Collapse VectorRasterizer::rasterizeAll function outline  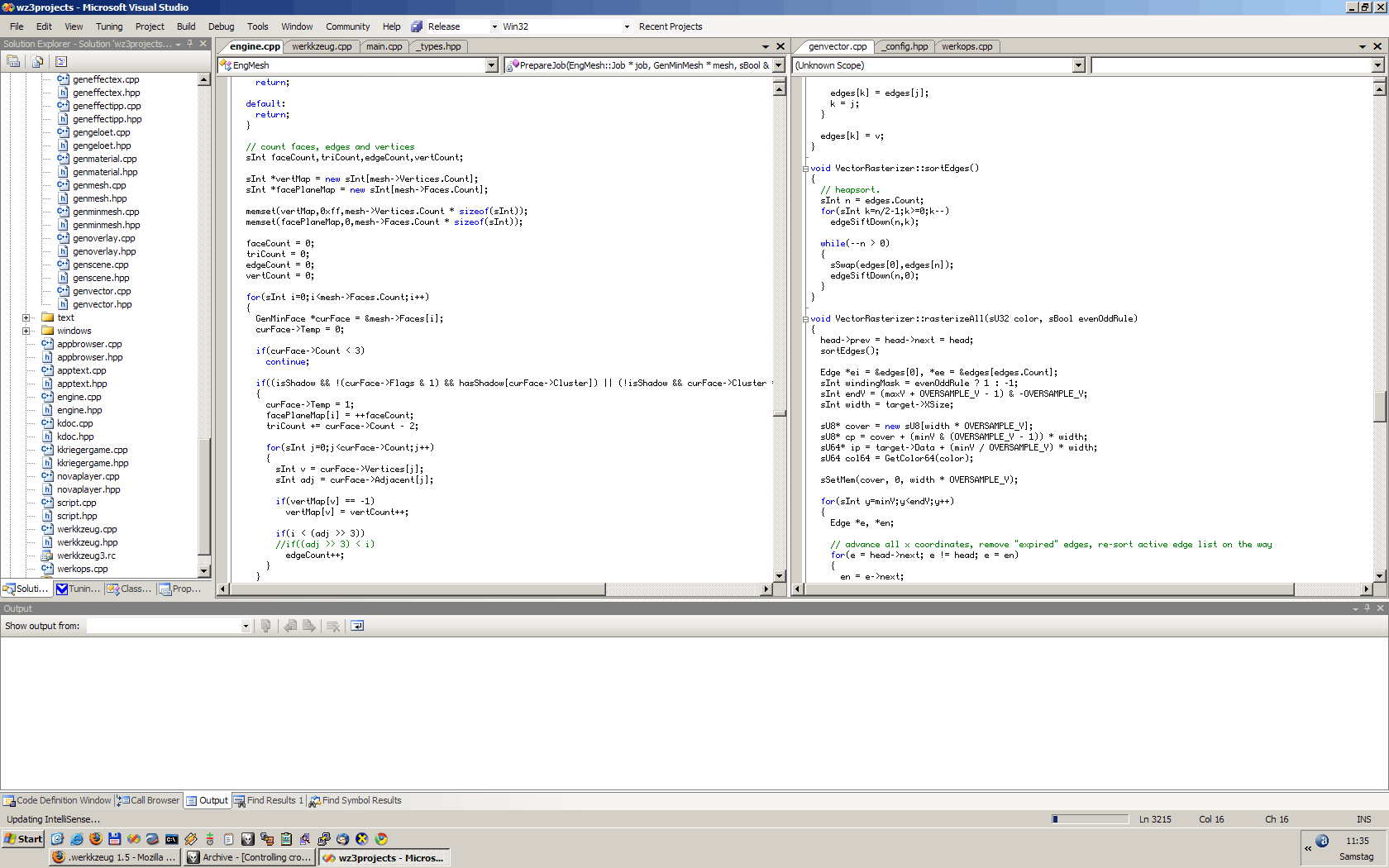(805, 319)
